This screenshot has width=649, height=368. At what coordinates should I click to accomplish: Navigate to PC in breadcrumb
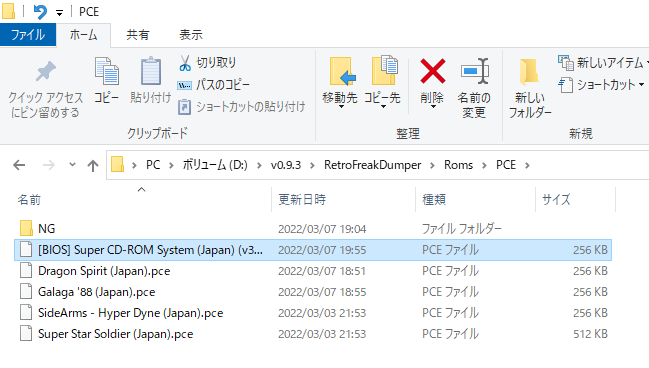coord(153,165)
